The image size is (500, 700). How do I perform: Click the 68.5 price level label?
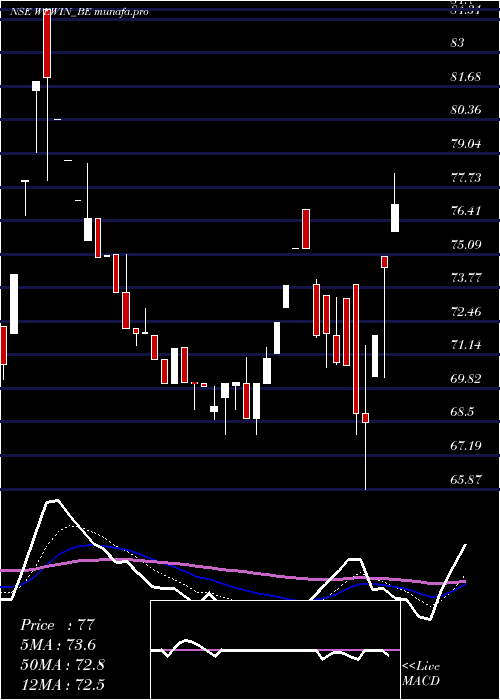tap(462, 412)
